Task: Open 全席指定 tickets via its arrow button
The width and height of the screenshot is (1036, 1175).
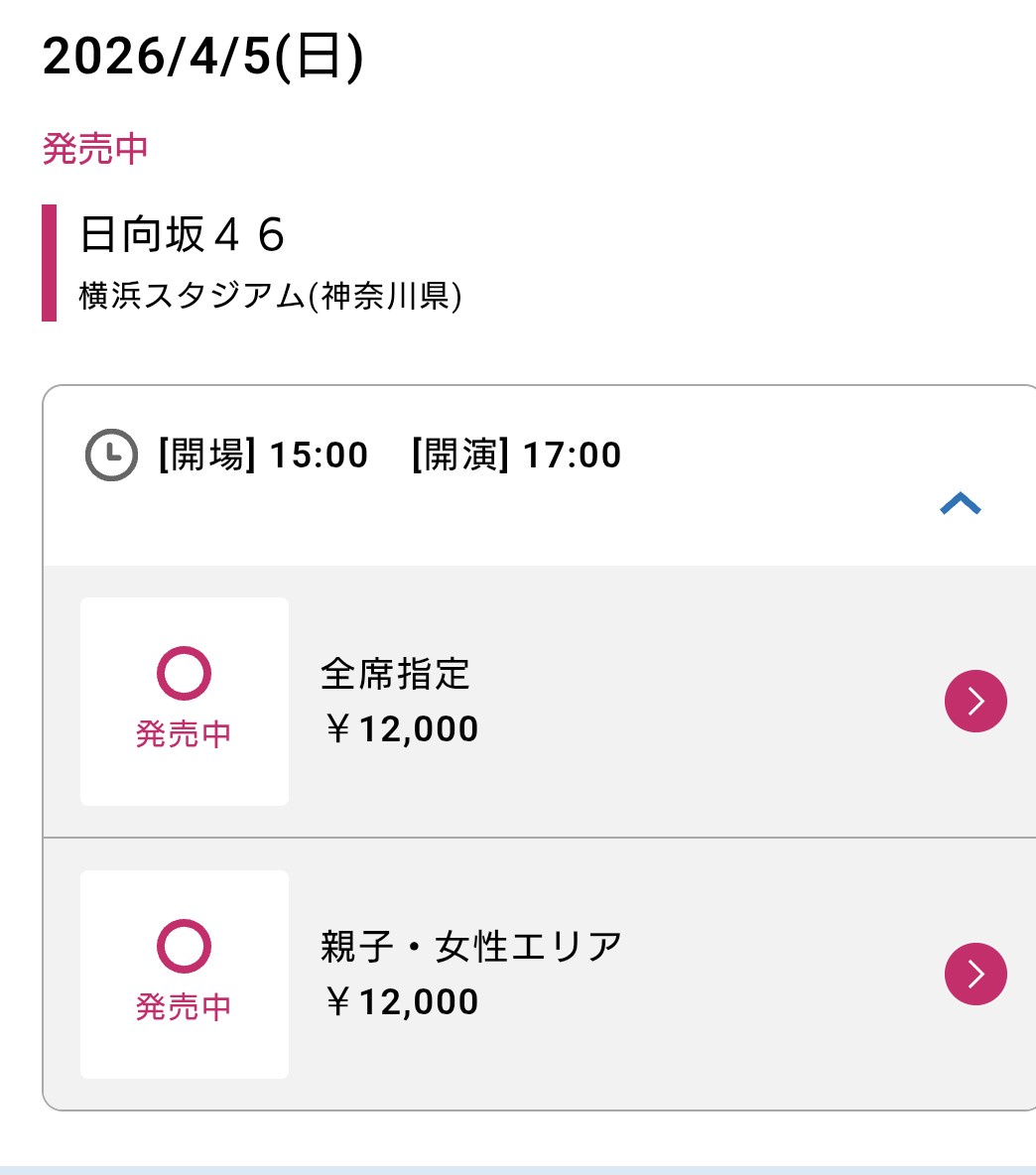Action: 974,702
